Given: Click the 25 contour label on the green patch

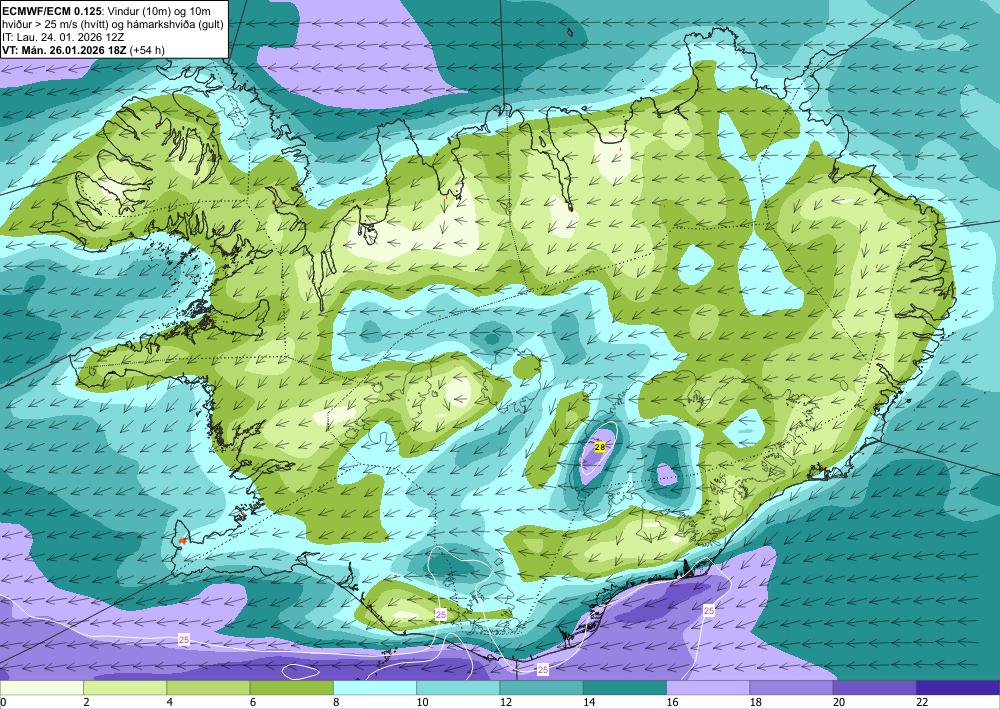Looking at the screenshot, I should (441, 615).
